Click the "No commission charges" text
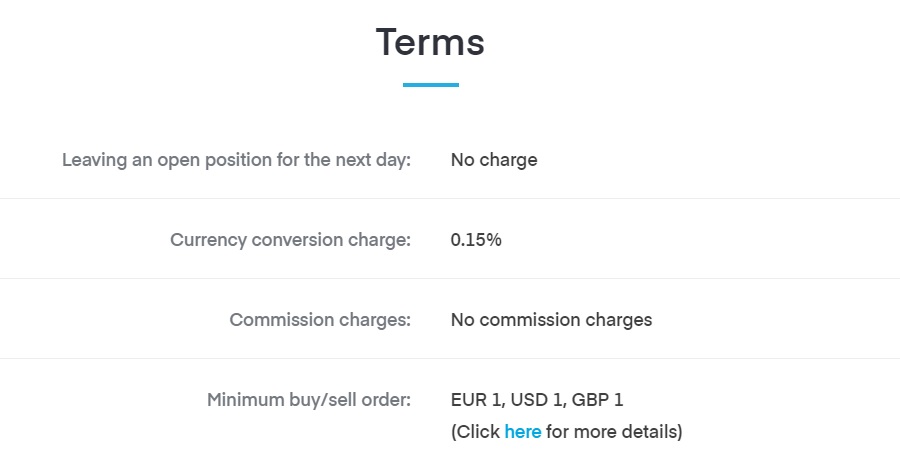The height and width of the screenshot is (452, 900). tap(551, 319)
